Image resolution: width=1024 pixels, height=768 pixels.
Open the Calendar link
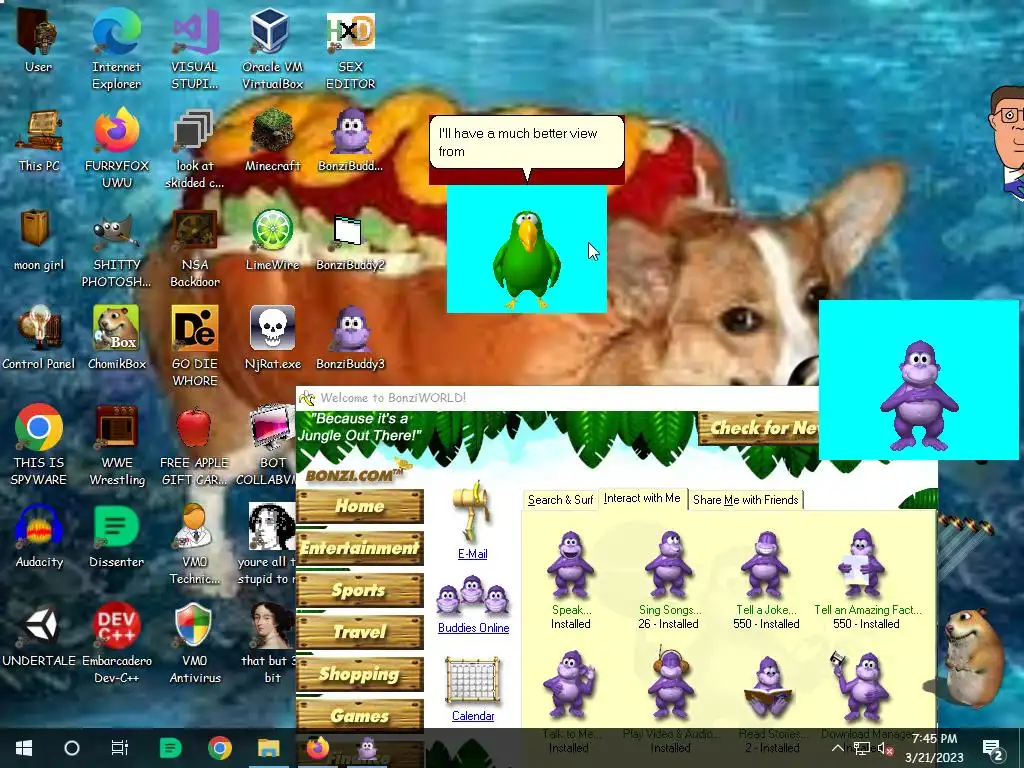[x=473, y=716]
